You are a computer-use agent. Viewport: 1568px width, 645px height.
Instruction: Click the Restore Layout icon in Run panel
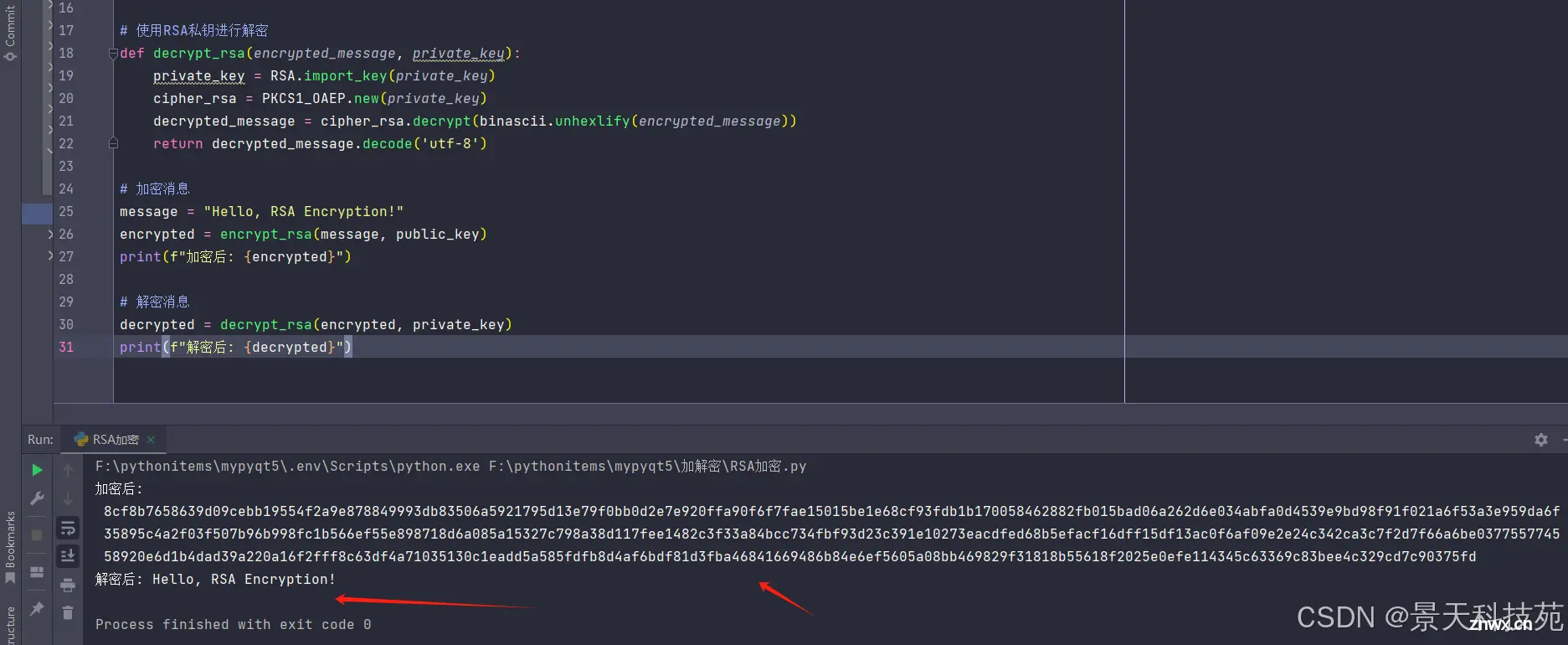(x=37, y=572)
